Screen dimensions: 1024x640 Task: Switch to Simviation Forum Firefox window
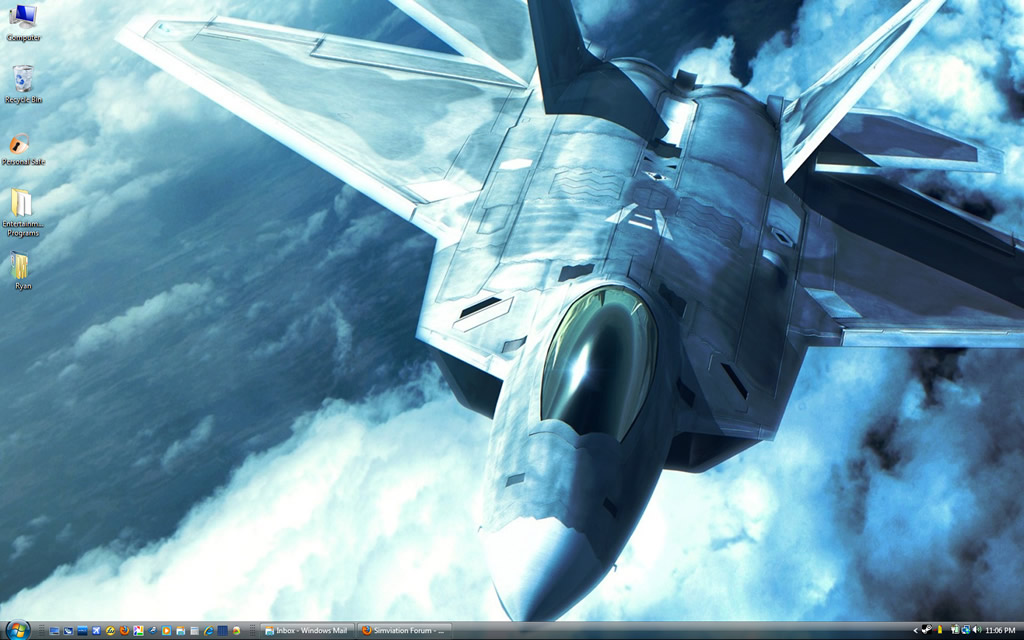point(404,630)
